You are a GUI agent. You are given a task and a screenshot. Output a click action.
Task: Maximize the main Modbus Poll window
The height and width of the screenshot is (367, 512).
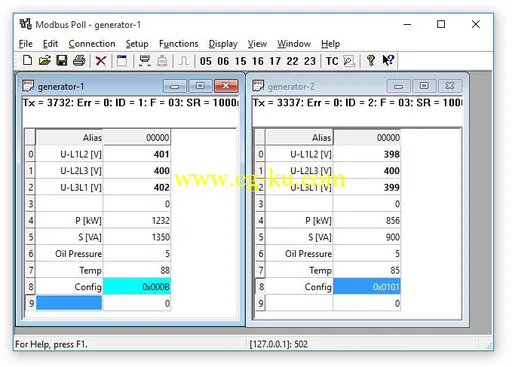[441, 24]
